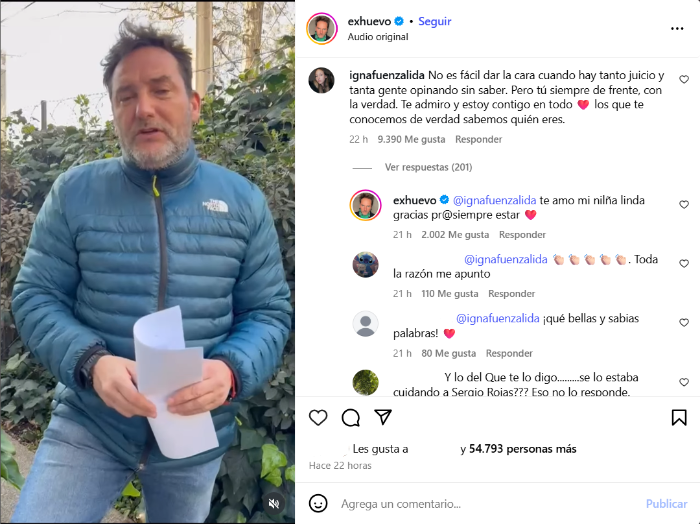Save the post with the bookmark icon
Viewport: 700px width, 524px height.
coord(679,418)
